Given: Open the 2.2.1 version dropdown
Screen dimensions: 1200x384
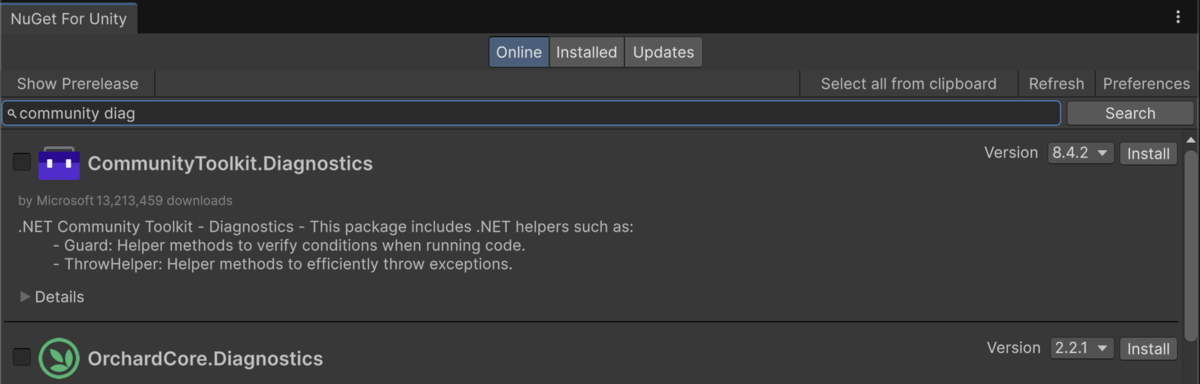Looking at the screenshot, I should (x=1081, y=348).
